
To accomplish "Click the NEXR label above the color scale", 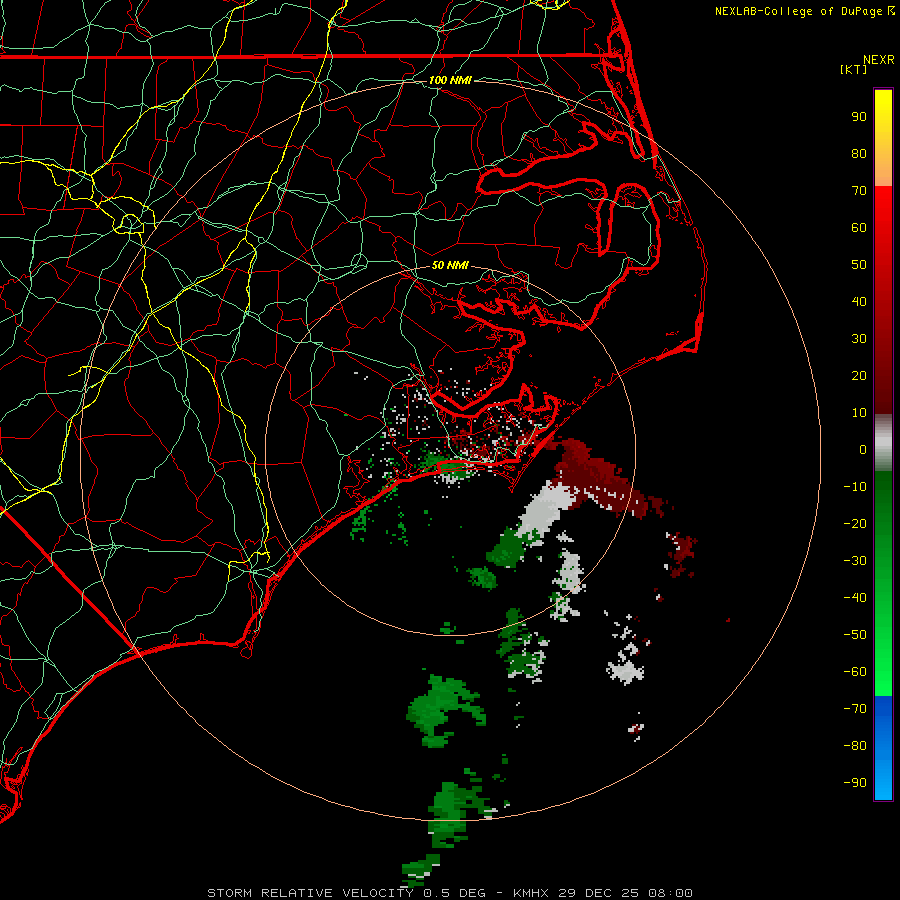I will point(879,60).
